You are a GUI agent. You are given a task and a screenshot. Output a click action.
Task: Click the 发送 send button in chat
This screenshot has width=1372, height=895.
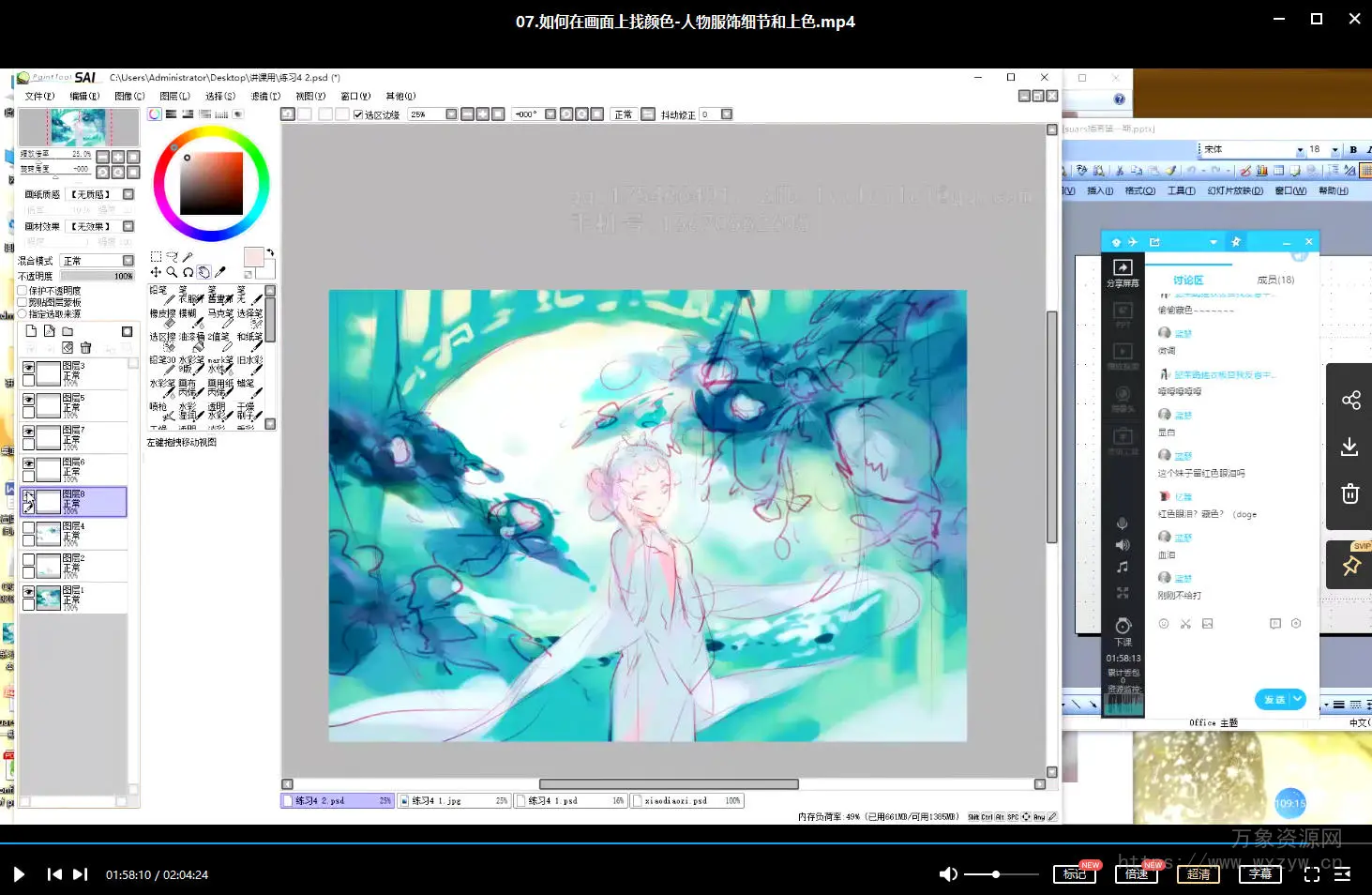pos(1274,699)
